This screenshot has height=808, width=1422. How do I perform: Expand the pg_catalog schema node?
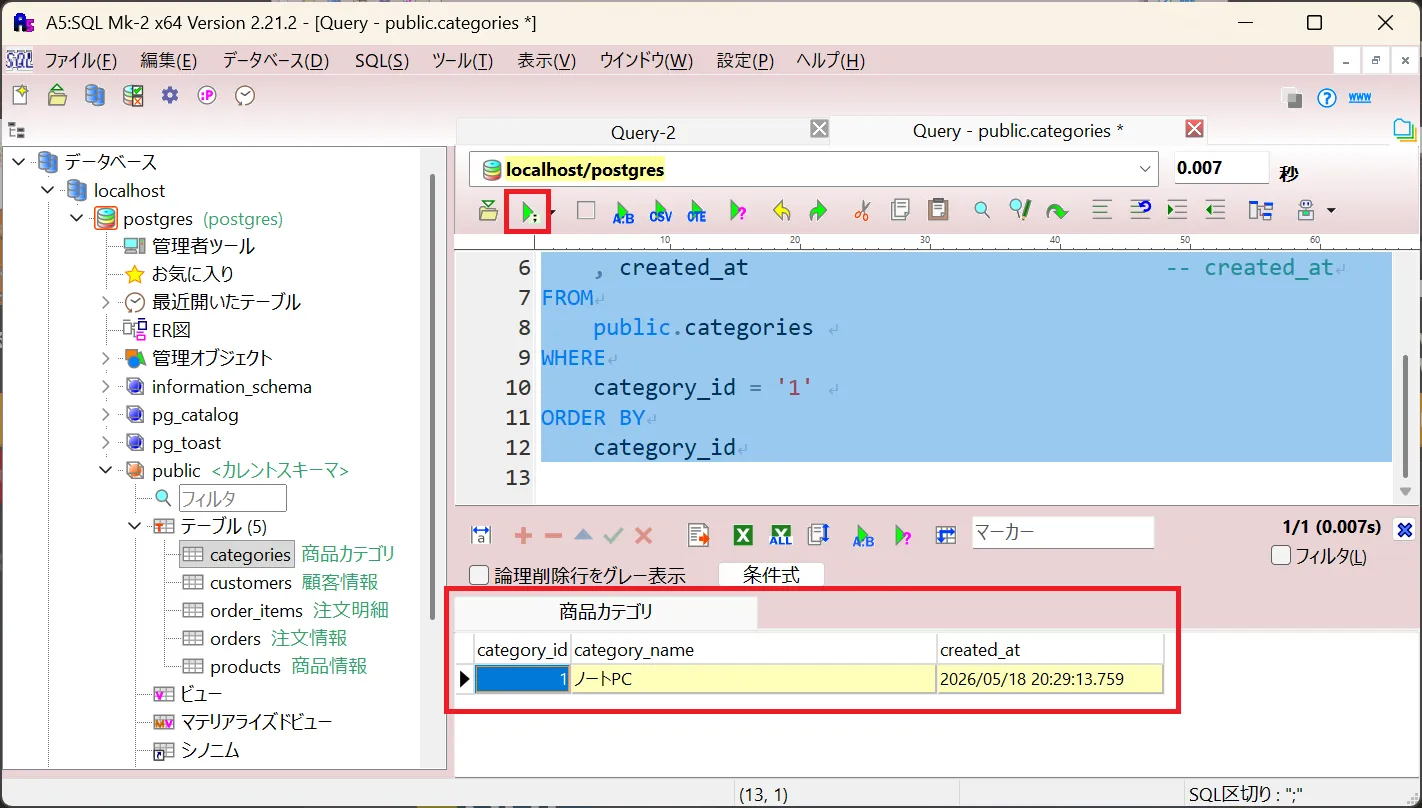[x=106, y=414]
